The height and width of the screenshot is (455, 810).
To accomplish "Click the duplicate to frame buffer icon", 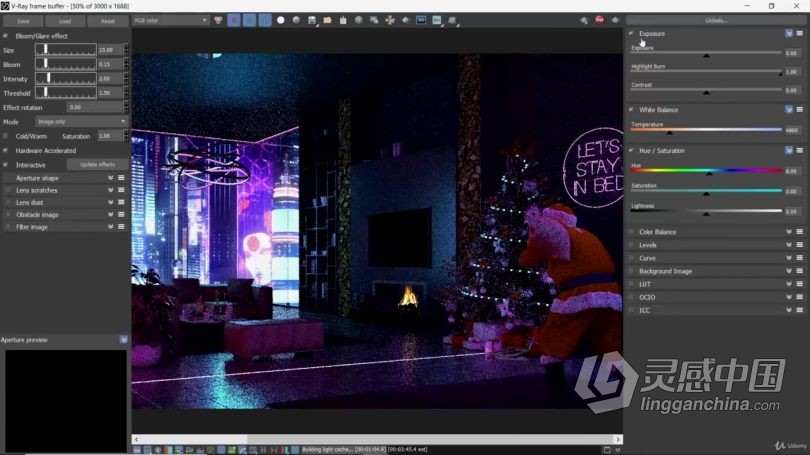I will coord(374,20).
